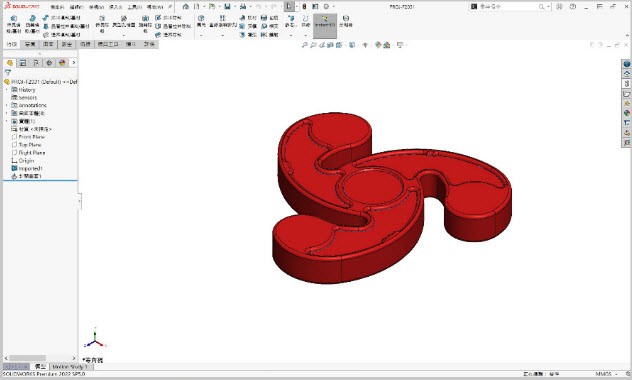The height and width of the screenshot is (380, 632).
Task: Pin the menu bar with the pushpin
Action: point(170,7)
